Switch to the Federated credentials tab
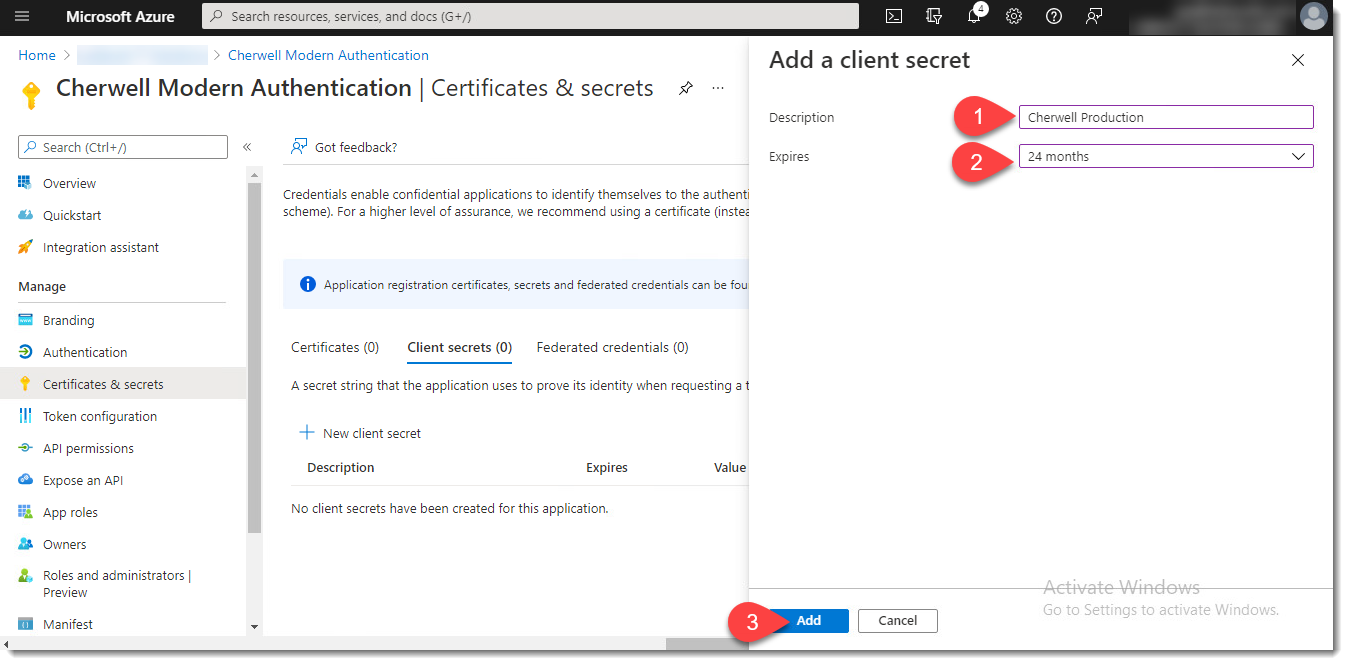Image resolution: width=1348 pixels, height=665 pixels. (x=612, y=347)
